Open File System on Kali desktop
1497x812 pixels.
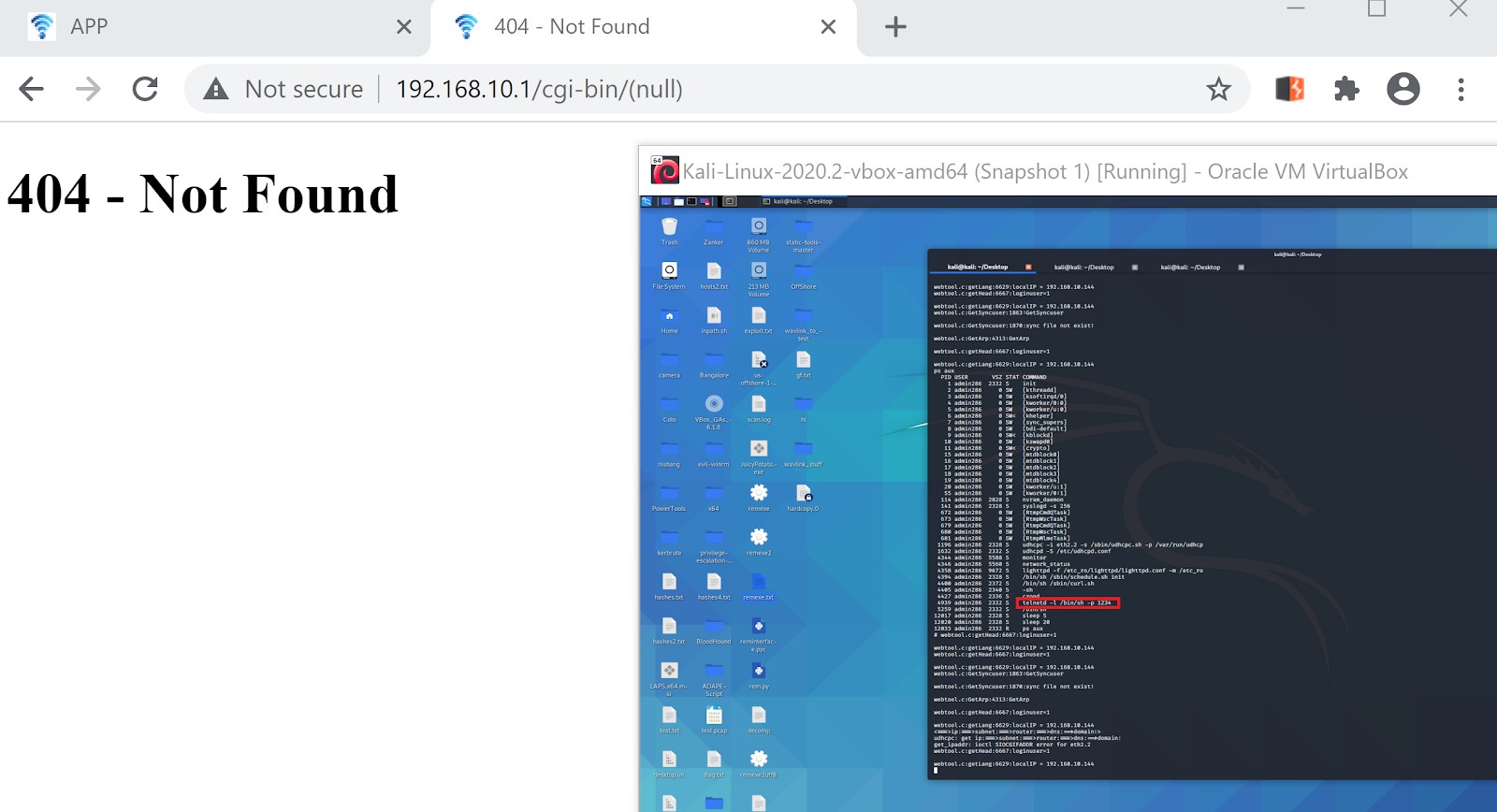[669, 275]
